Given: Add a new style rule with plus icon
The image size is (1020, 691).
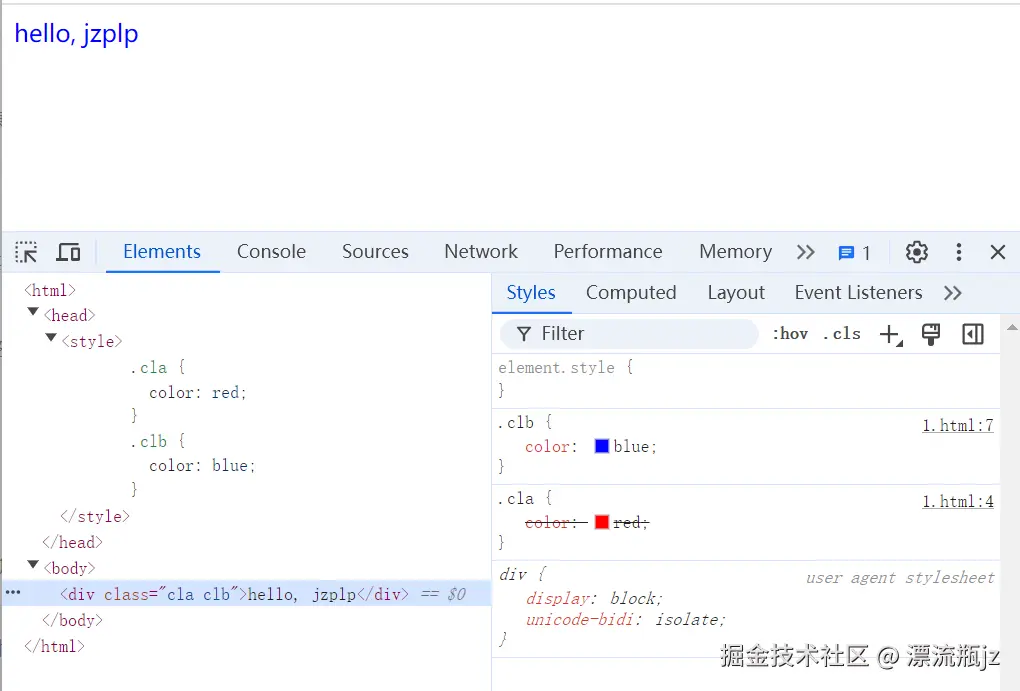Looking at the screenshot, I should click(x=890, y=334).
